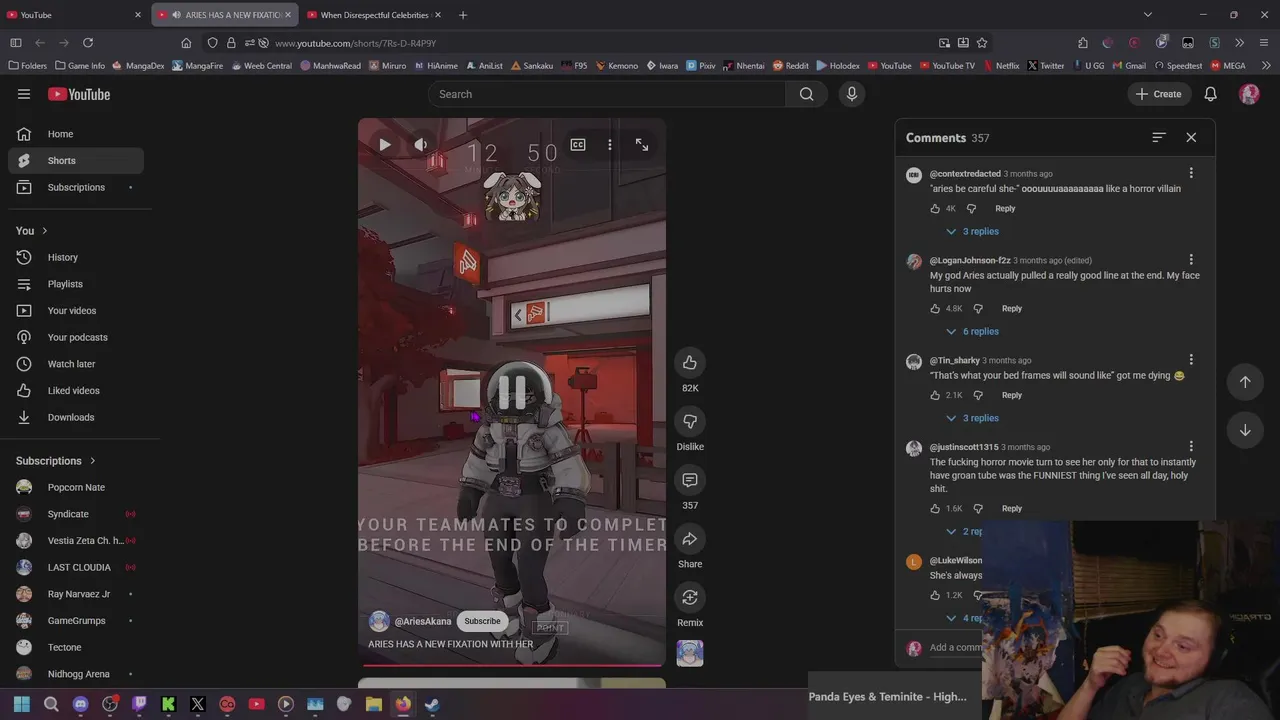Open Liked videos in the sidebar
This screenshot has width=1280, height=720.
(x=76, y=390)
